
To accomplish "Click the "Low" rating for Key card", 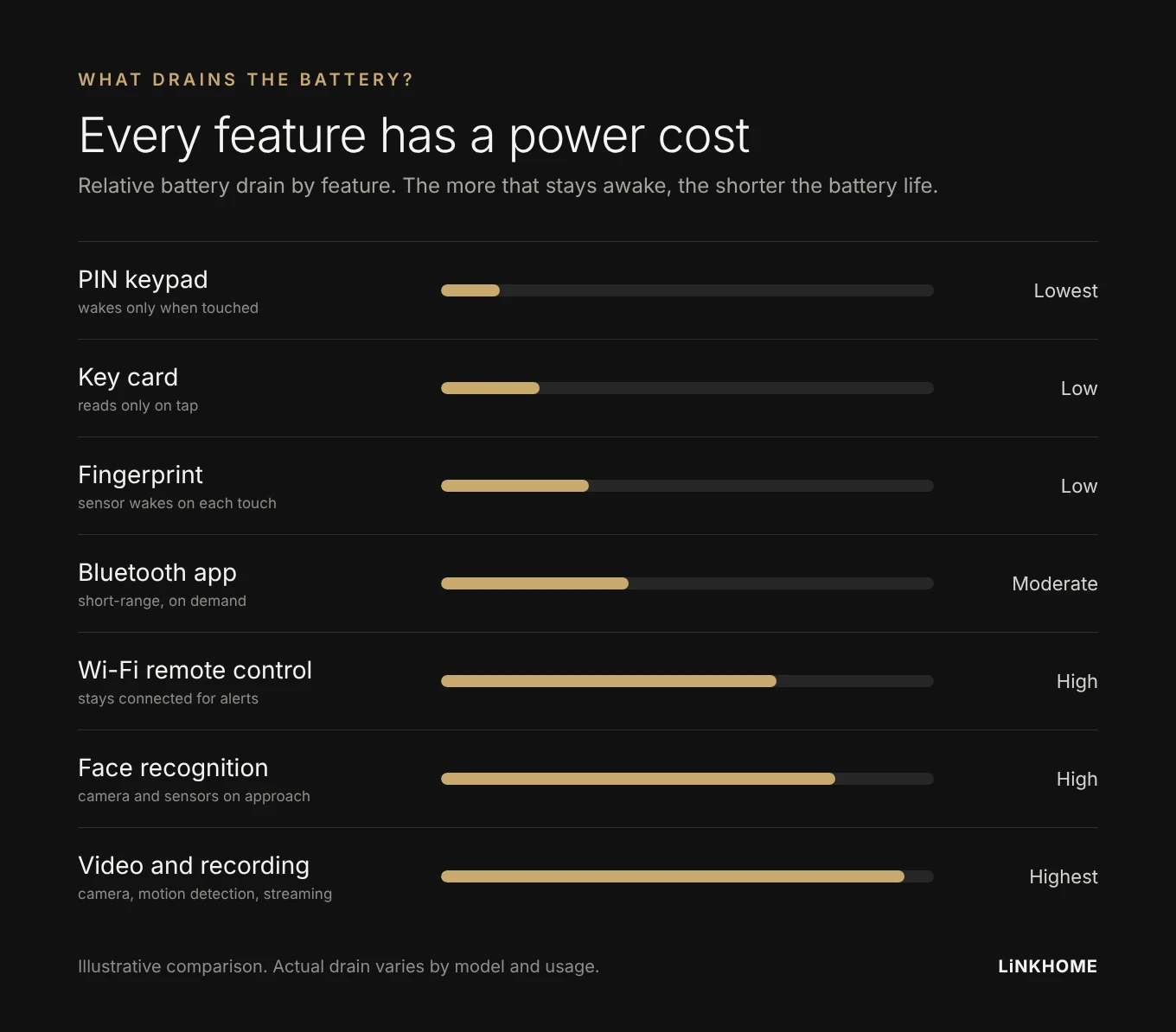I will click(x=1079, y=388).
